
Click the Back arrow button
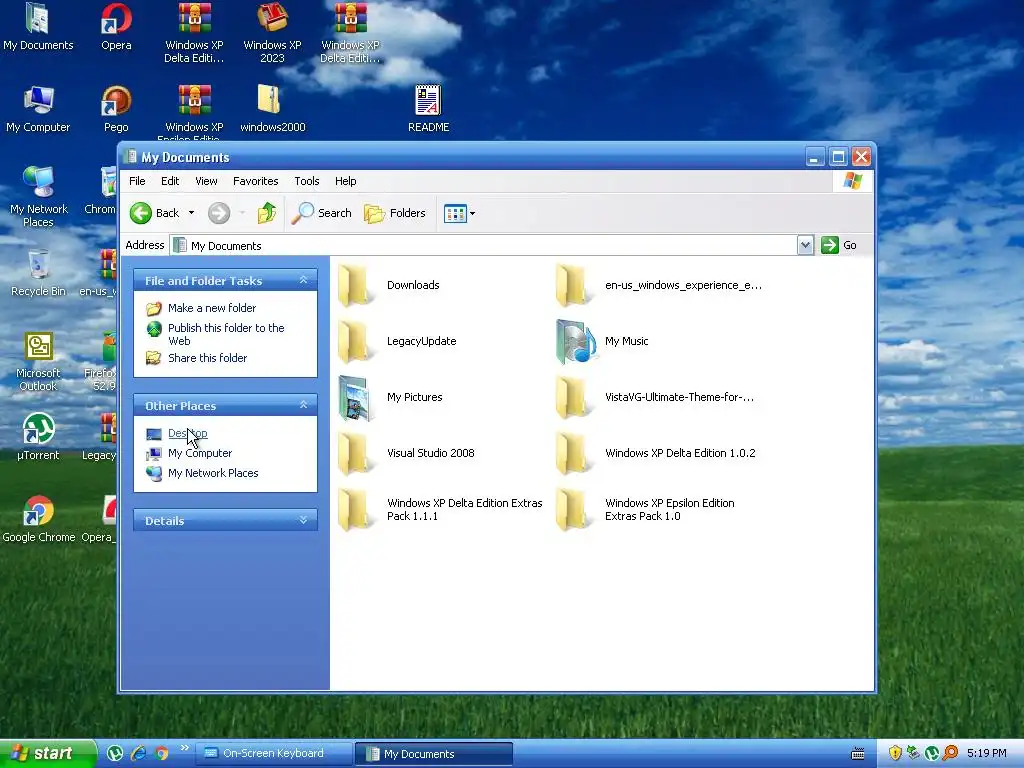coord(140,213)
